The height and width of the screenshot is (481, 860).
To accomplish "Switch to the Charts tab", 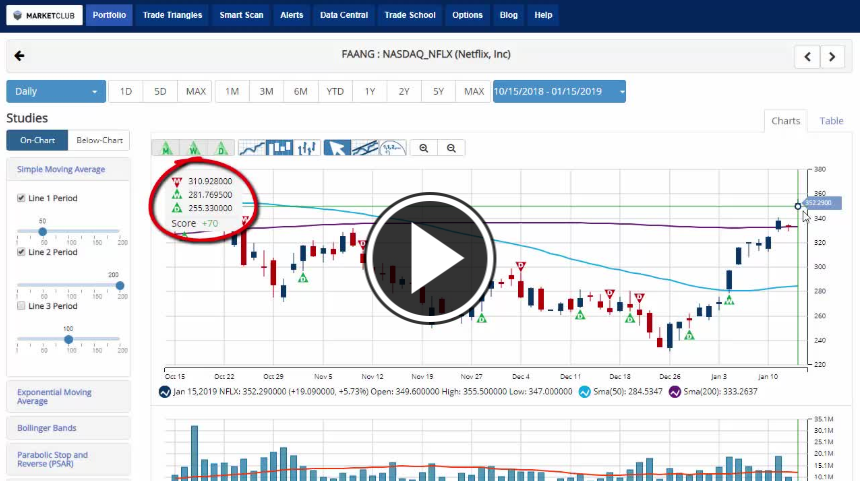I will click(x=785, y=121).
